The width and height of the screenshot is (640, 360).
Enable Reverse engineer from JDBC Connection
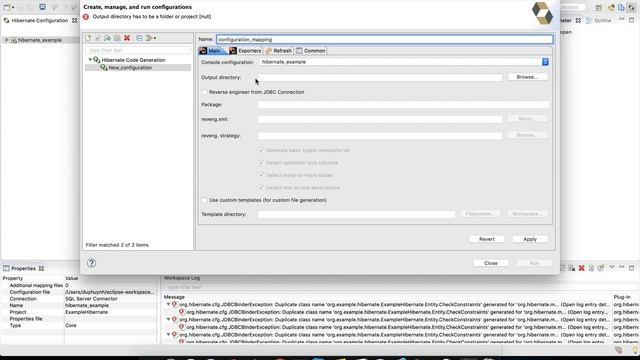204,92
